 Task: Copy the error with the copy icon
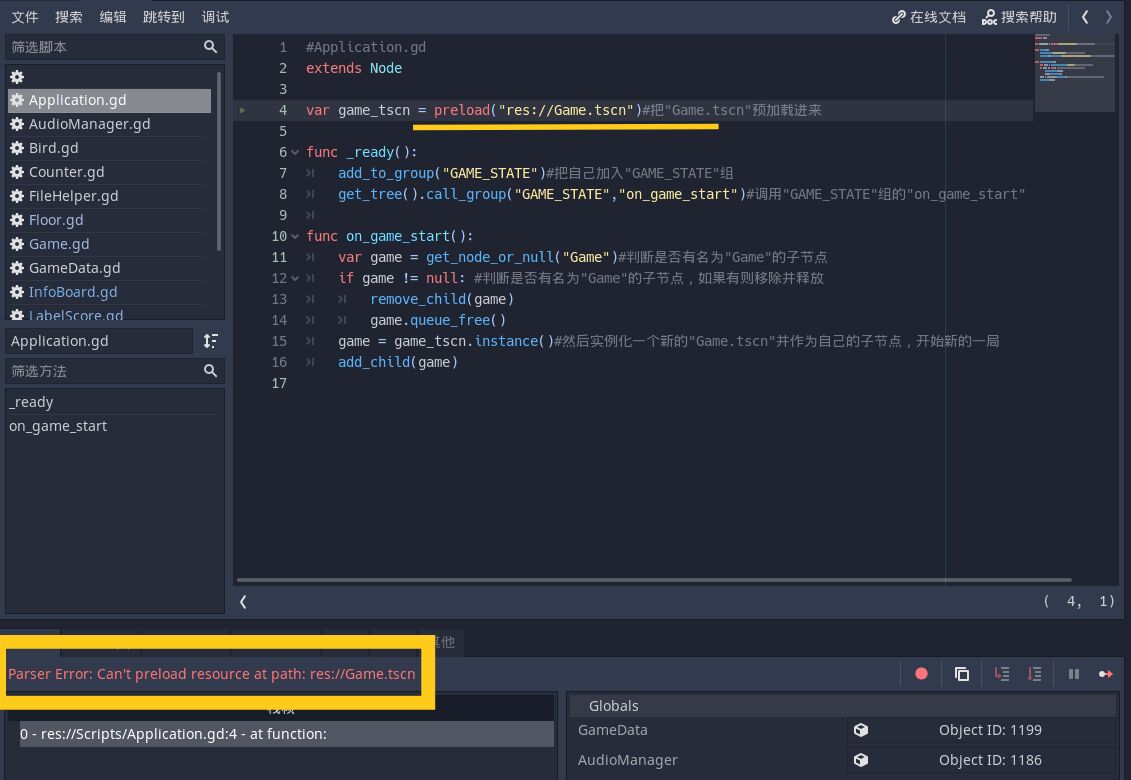(x=961, y=674)
